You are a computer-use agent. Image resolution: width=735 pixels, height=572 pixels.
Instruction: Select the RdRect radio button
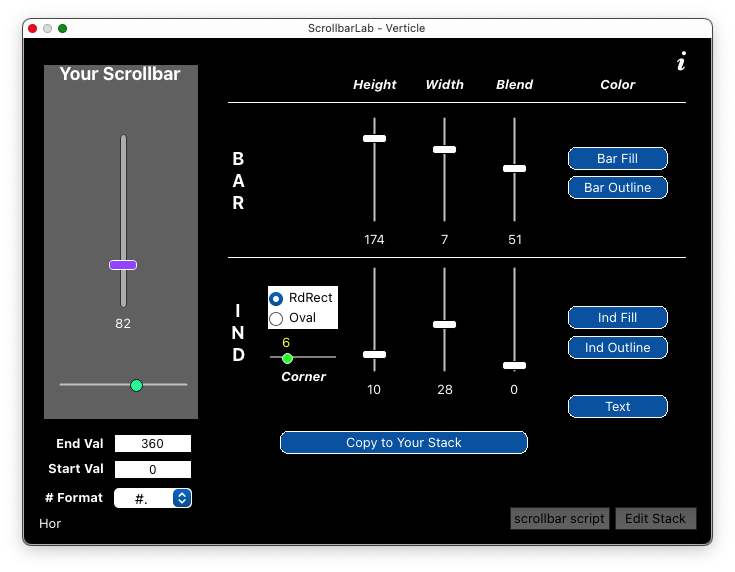[x=277, y=298]
